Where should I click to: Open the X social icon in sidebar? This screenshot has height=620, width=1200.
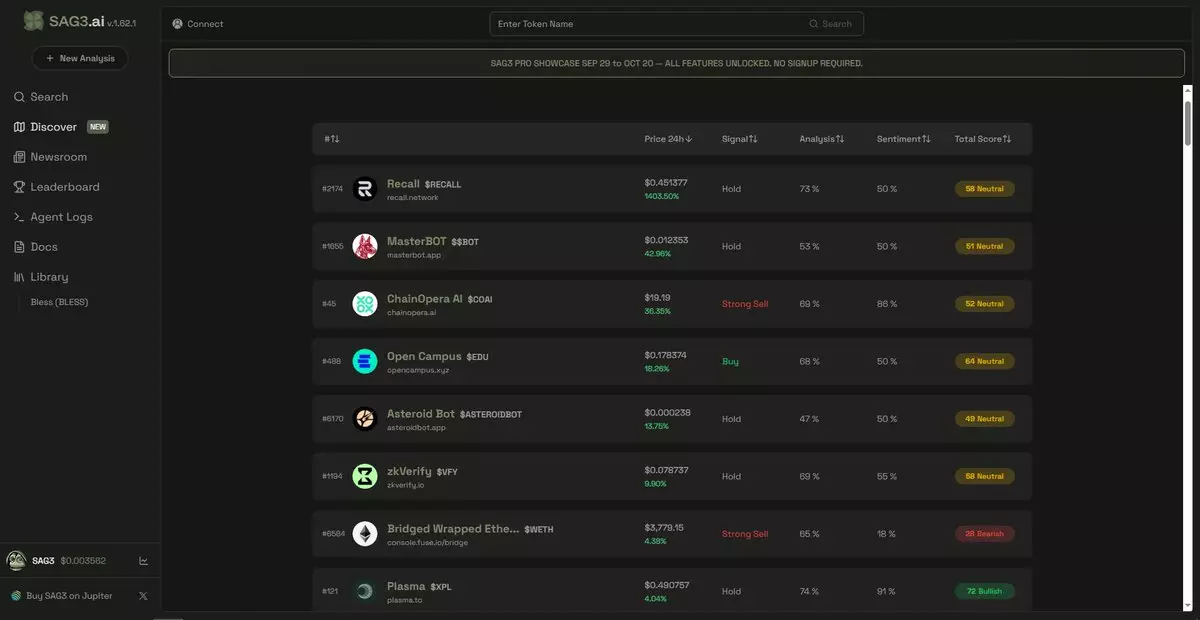coord(143,596)
